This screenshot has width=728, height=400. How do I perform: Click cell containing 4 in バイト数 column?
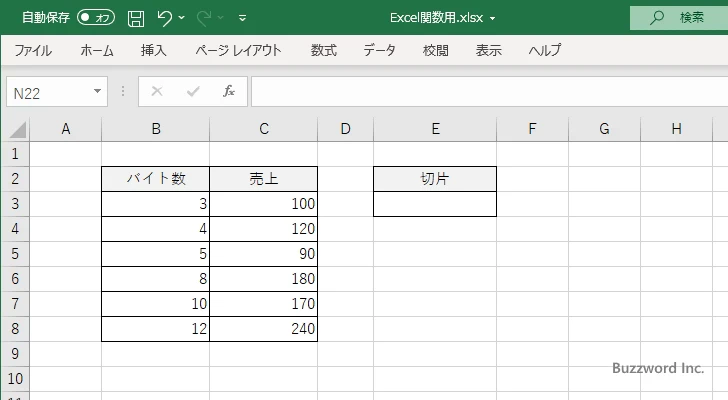[x=156, y=229]
